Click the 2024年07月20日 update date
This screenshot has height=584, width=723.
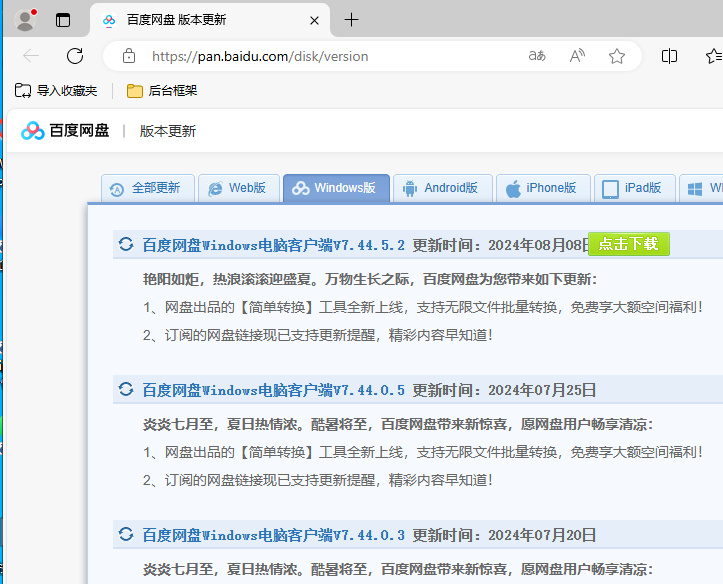542,535
